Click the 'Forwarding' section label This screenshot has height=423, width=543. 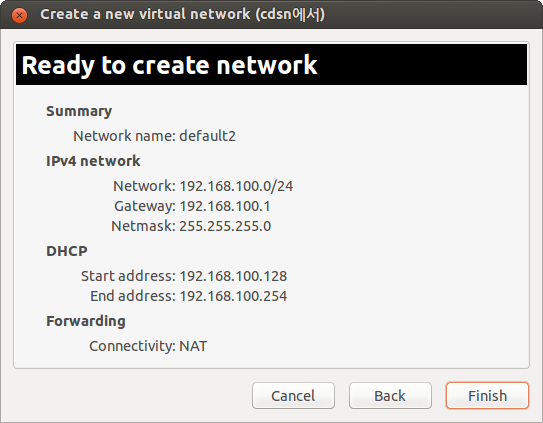pos(86,321)
